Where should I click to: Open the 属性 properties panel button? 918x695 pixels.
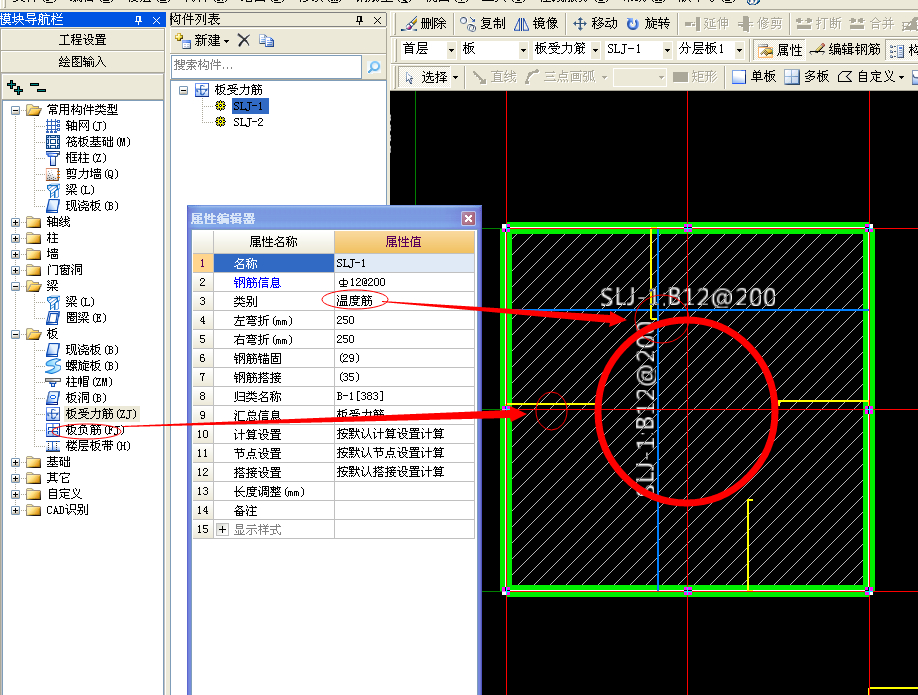coord(780,50)
